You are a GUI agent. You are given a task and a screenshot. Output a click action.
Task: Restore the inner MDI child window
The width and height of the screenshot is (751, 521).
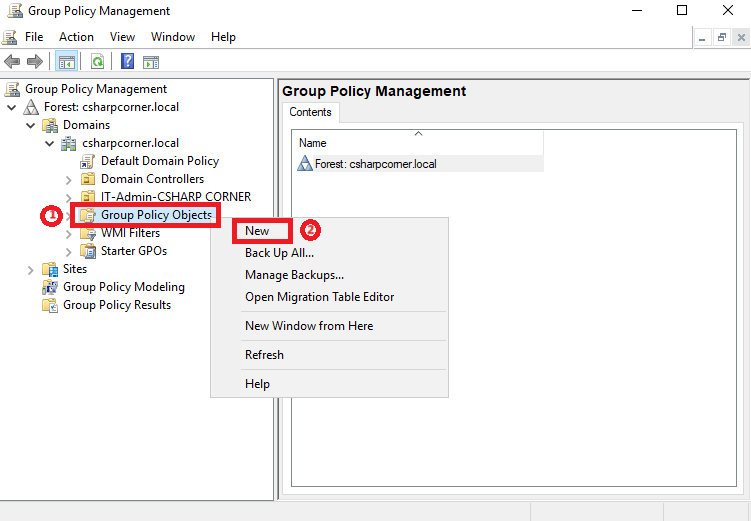(x=722, y=37)
